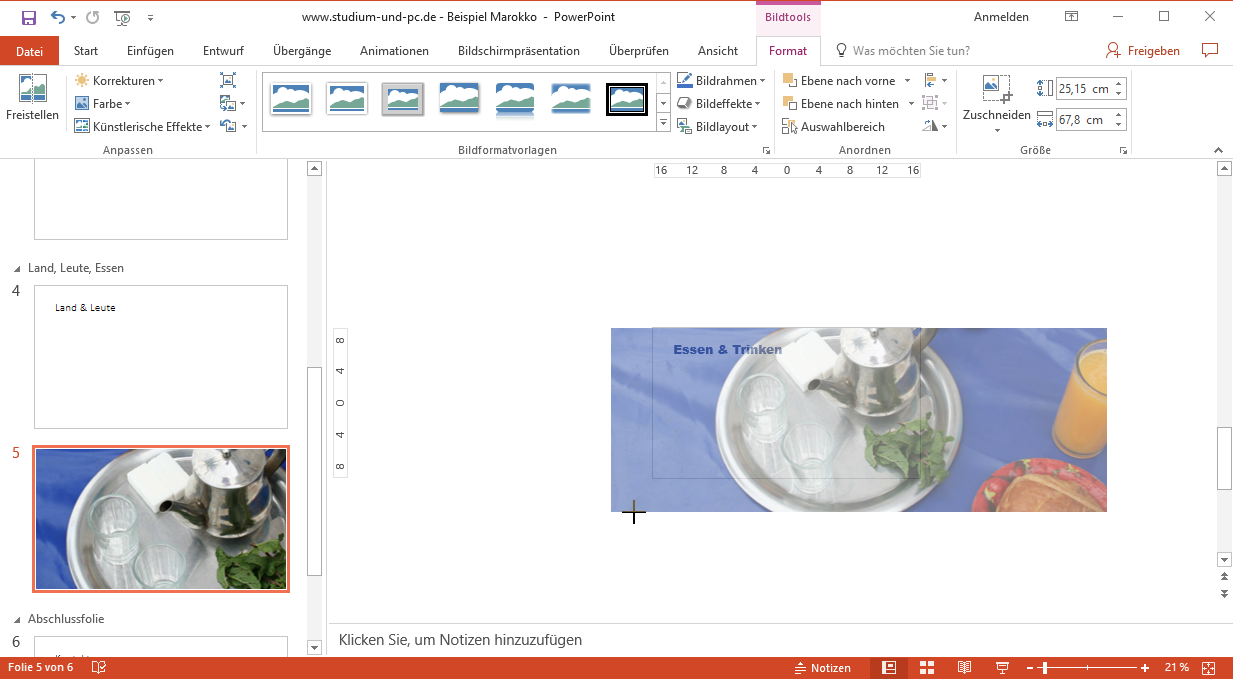Click Ebene nach hinten
The image size is (1233, 679).
tap(842, 104)
